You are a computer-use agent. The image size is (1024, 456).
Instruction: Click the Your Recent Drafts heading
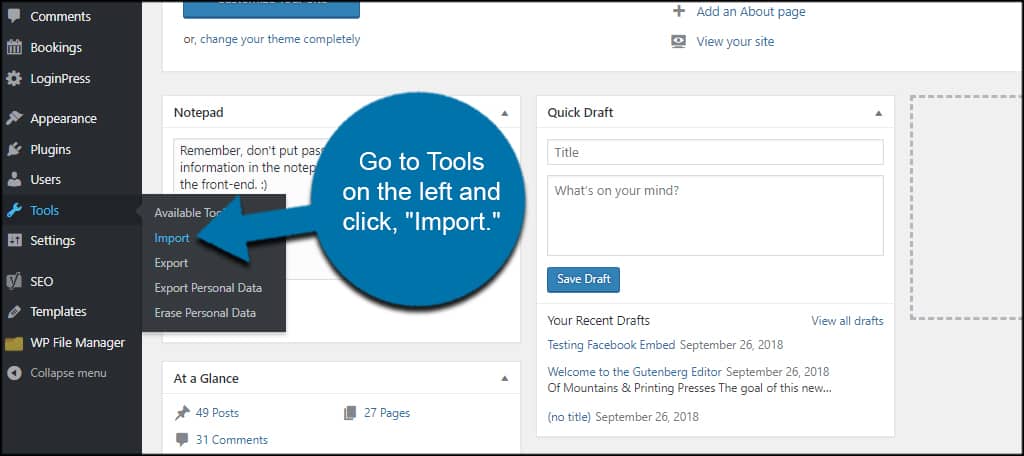[598, 321]
